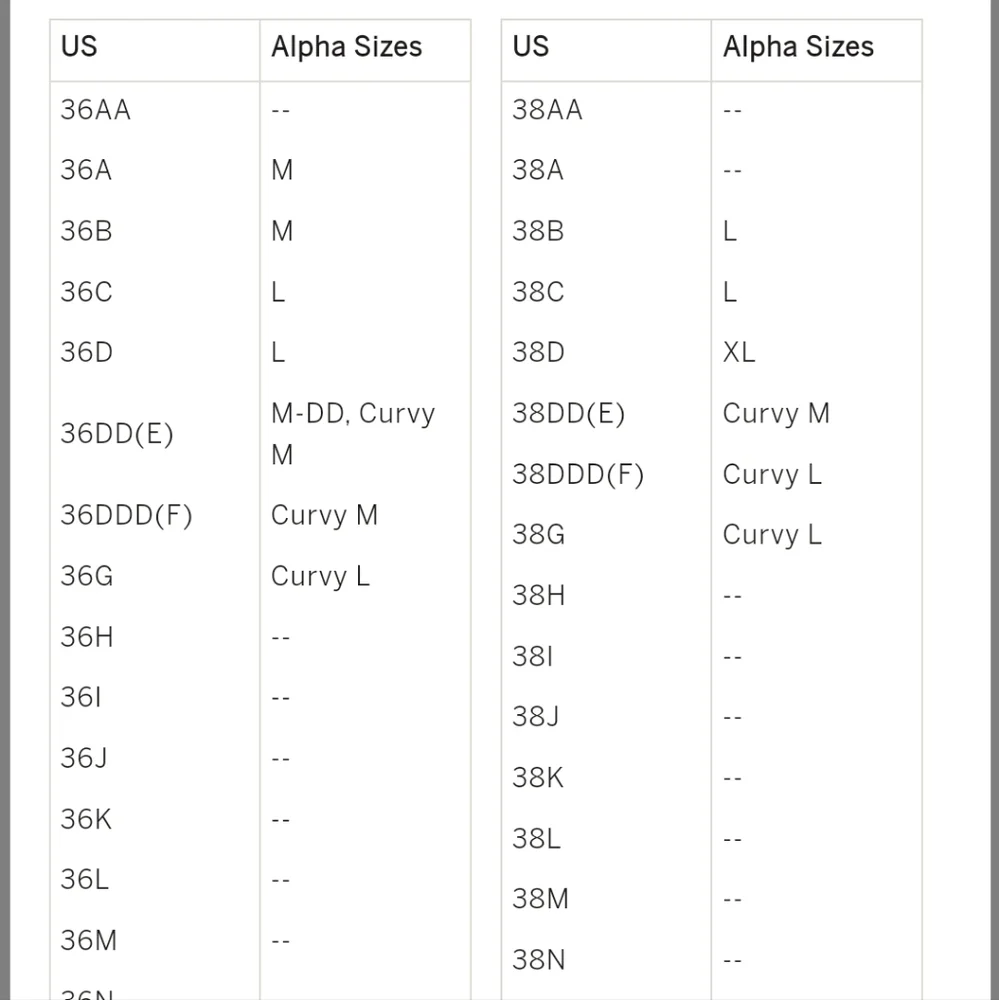Select the 36K size entry
Viewport: 999px width, 1000px height.
pos(86,820)
